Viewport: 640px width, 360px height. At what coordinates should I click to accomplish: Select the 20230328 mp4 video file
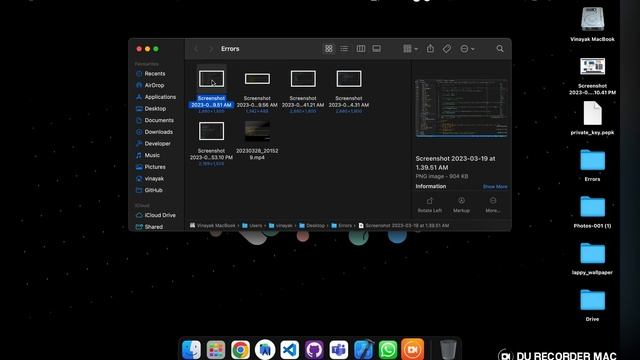coord(257,131)
